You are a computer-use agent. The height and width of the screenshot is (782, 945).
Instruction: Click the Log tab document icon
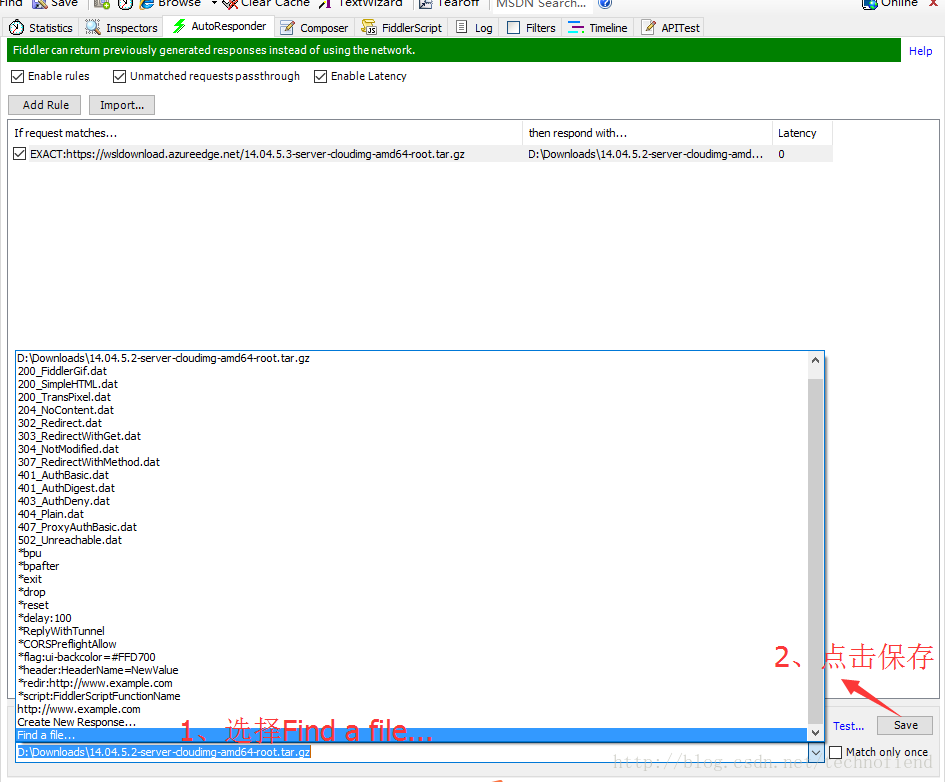click(462, 28)
